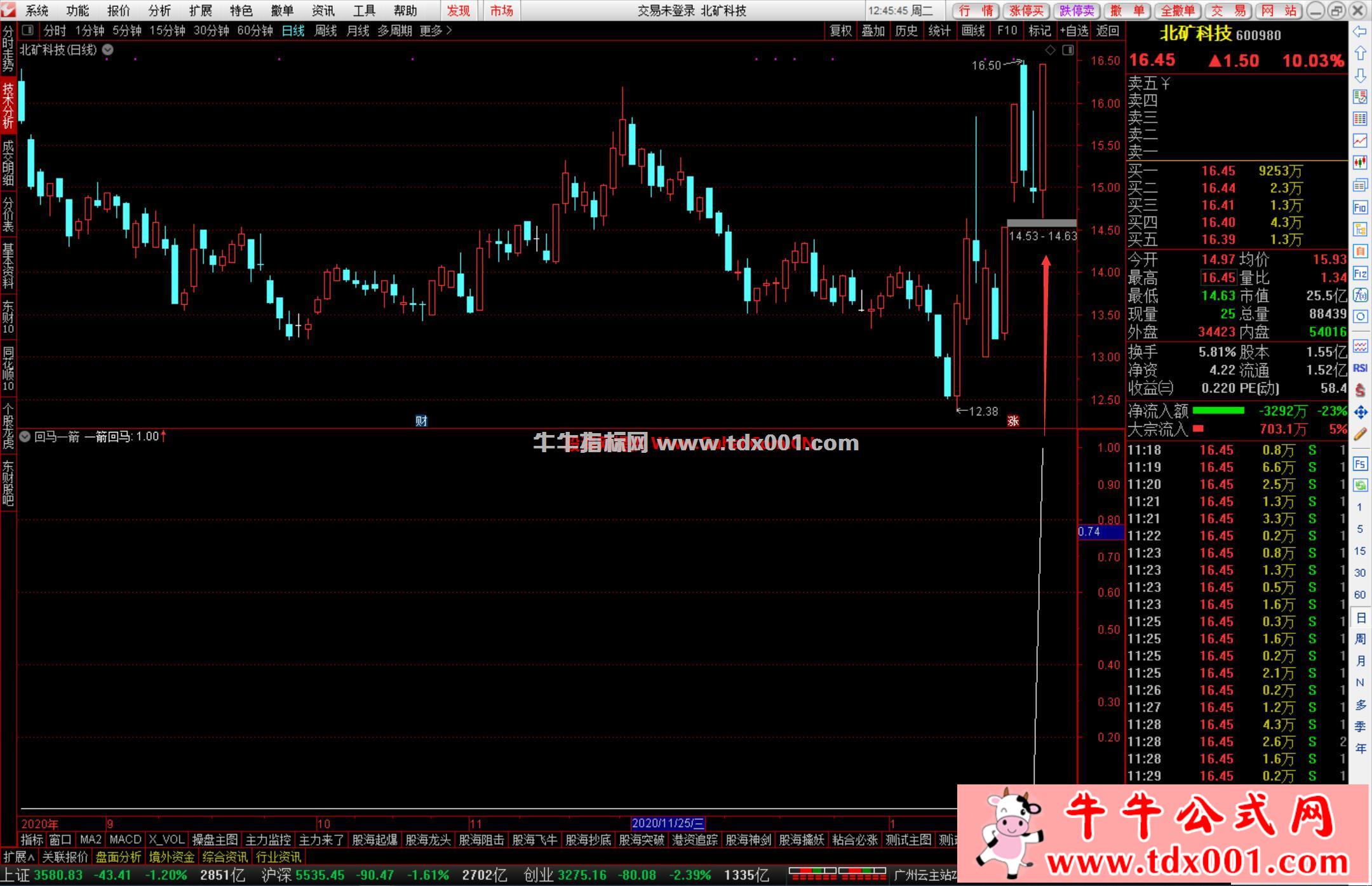Click the green refresh icon in right toolbar

(x=1360, y=486)
